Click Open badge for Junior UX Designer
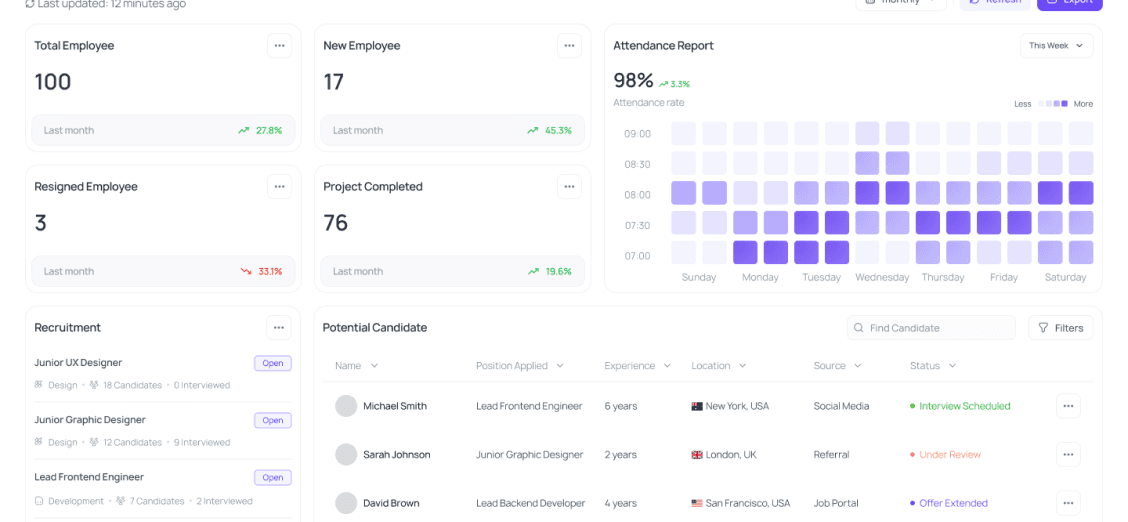Screen dimensions: 1128x522 273,363
